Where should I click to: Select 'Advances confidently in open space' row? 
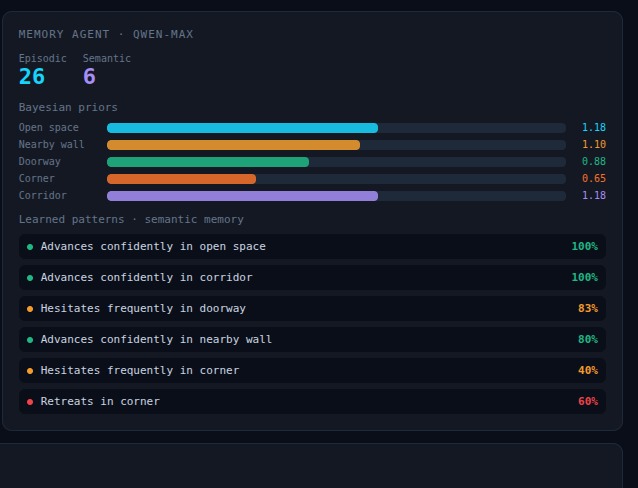coord(312,247)
